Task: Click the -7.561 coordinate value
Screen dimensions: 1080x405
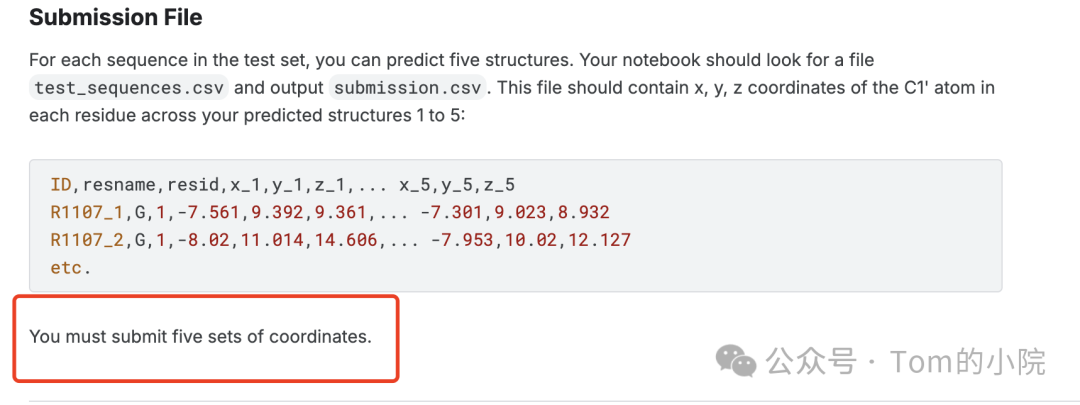Action: pos(209,212)
